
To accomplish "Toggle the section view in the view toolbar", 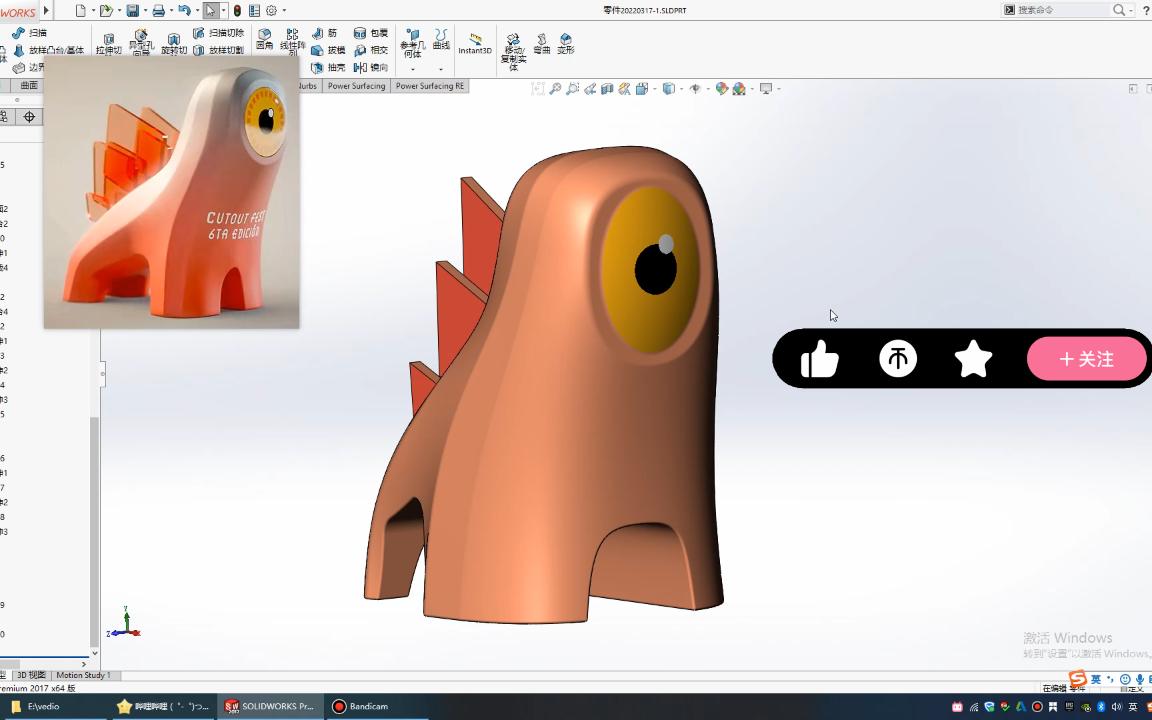I will pyautogui.click(x=607, y=88).
